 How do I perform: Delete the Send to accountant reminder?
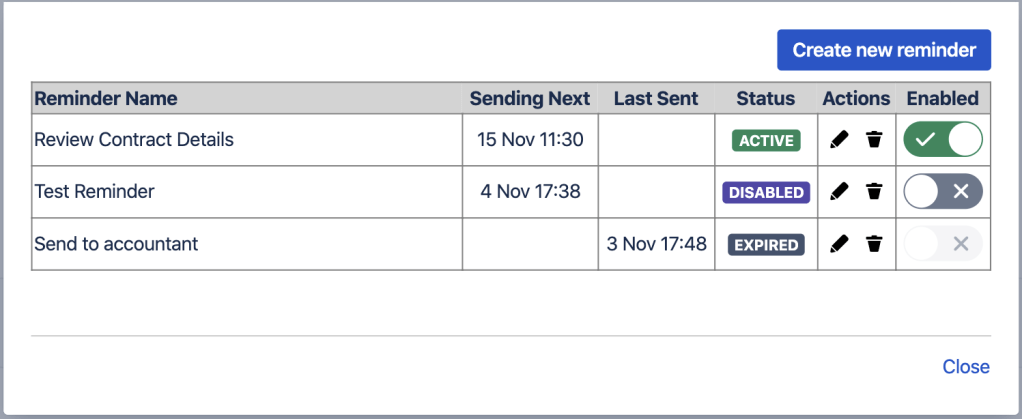tap(874, 244)
